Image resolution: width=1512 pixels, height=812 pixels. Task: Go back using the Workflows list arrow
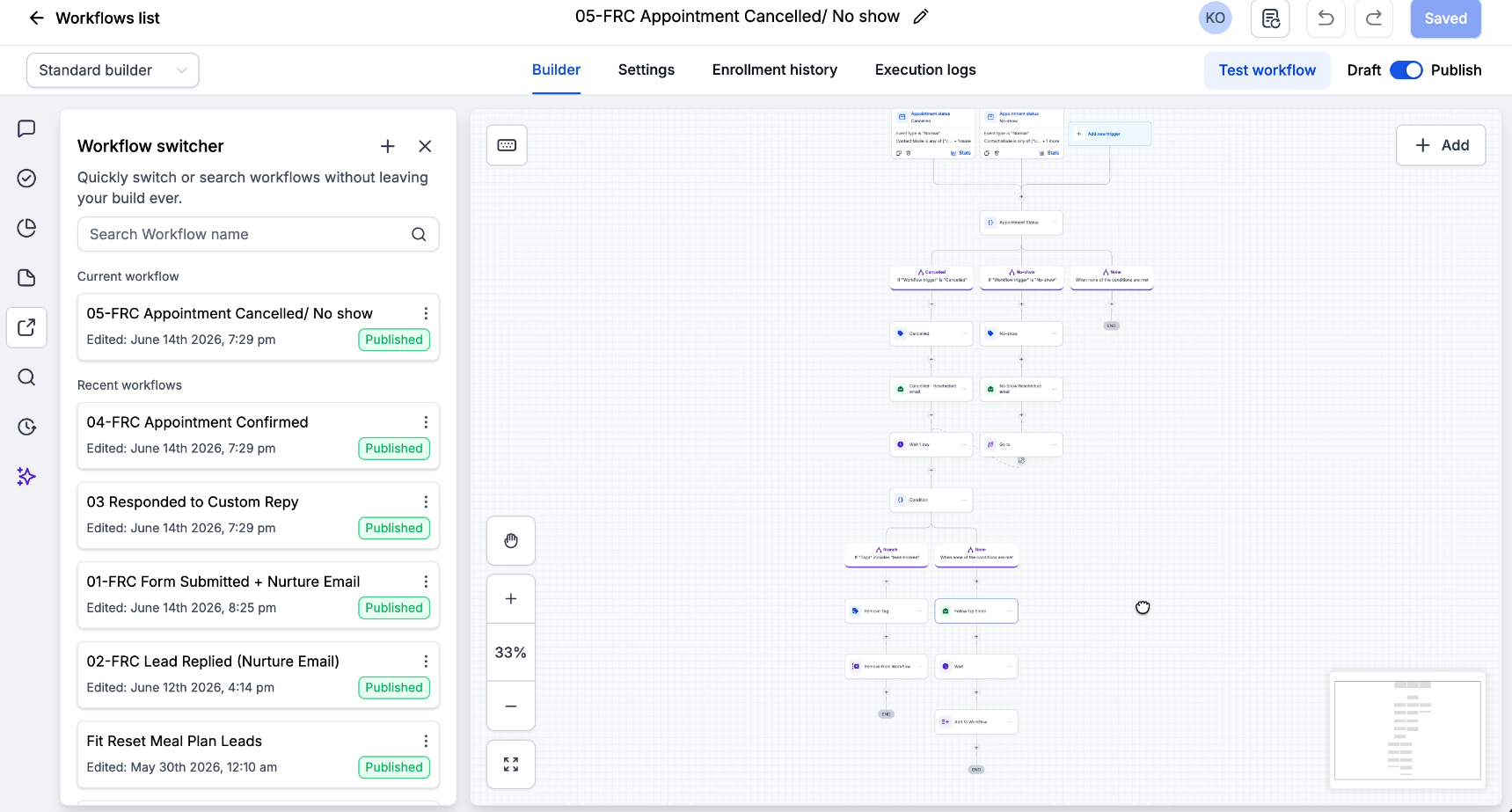click(36, 18)
